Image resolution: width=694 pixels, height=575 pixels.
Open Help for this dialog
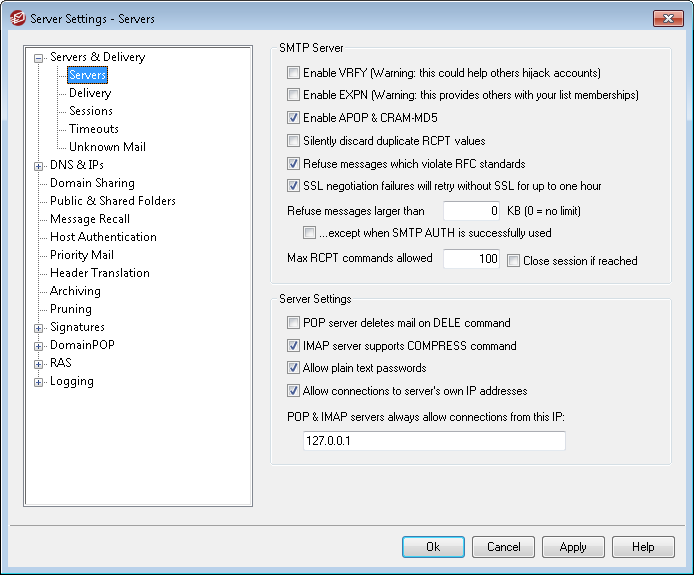(x=644, y=547)
